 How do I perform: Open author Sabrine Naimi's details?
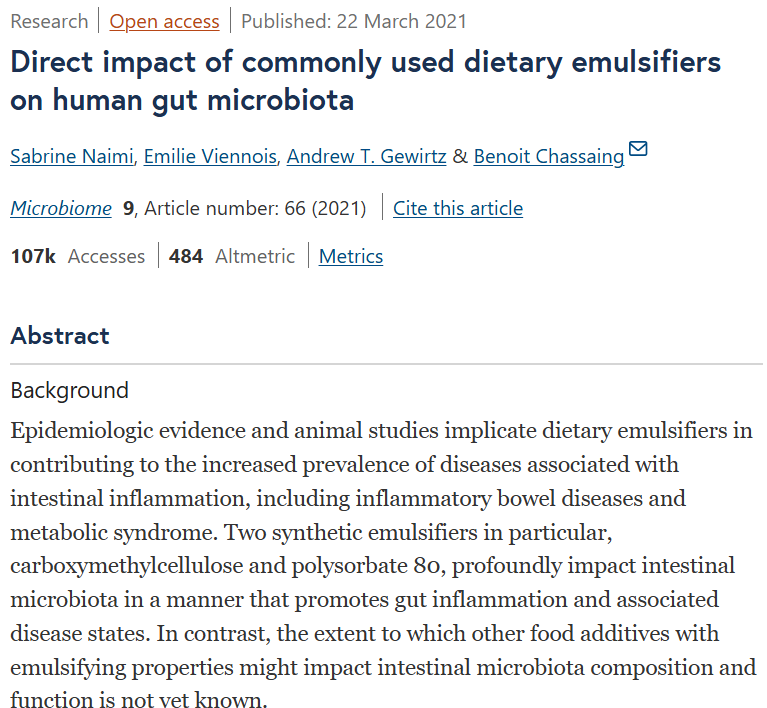click(72, 157)
